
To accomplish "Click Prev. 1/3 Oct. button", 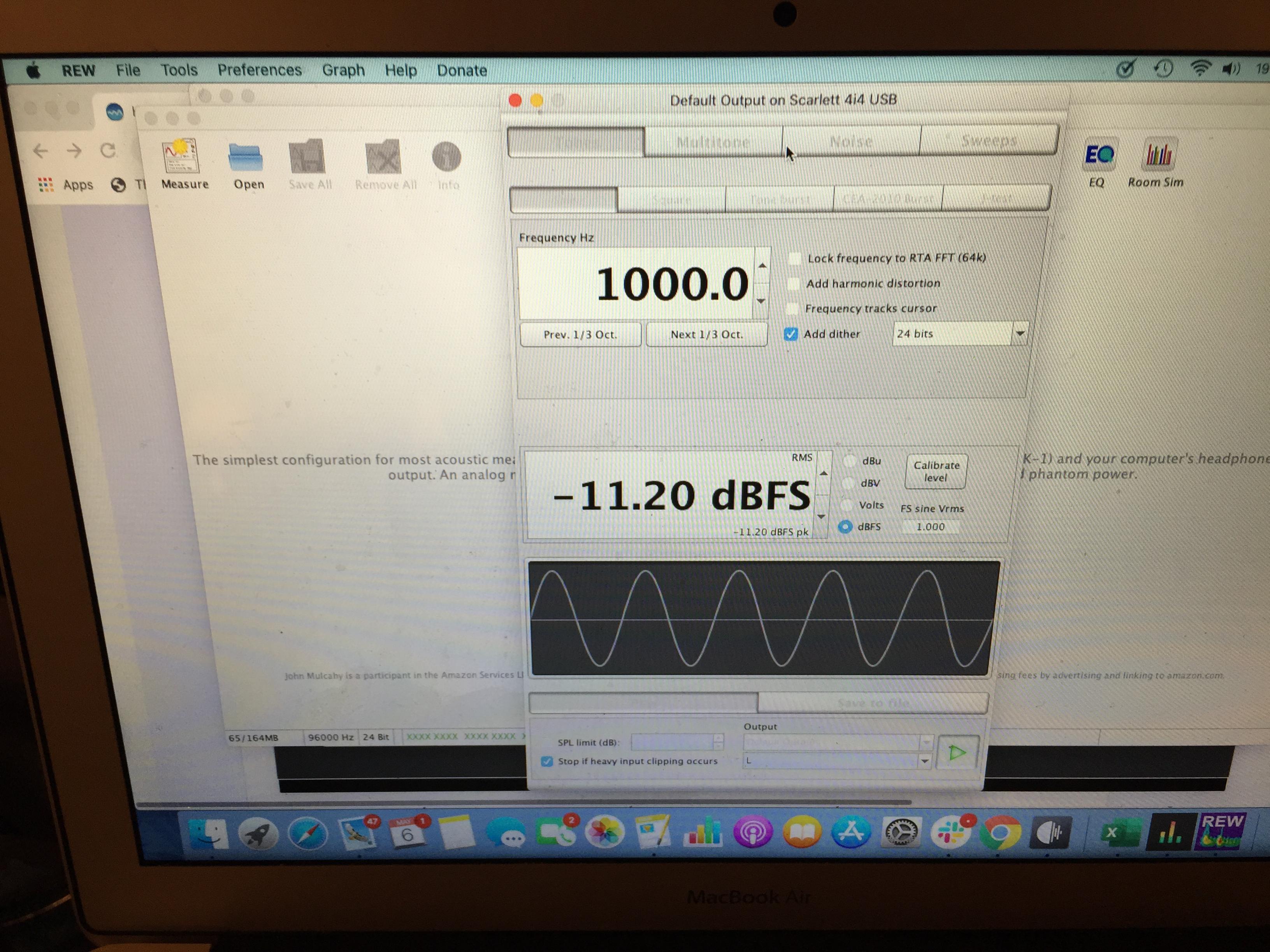I will tap(580, 335).
